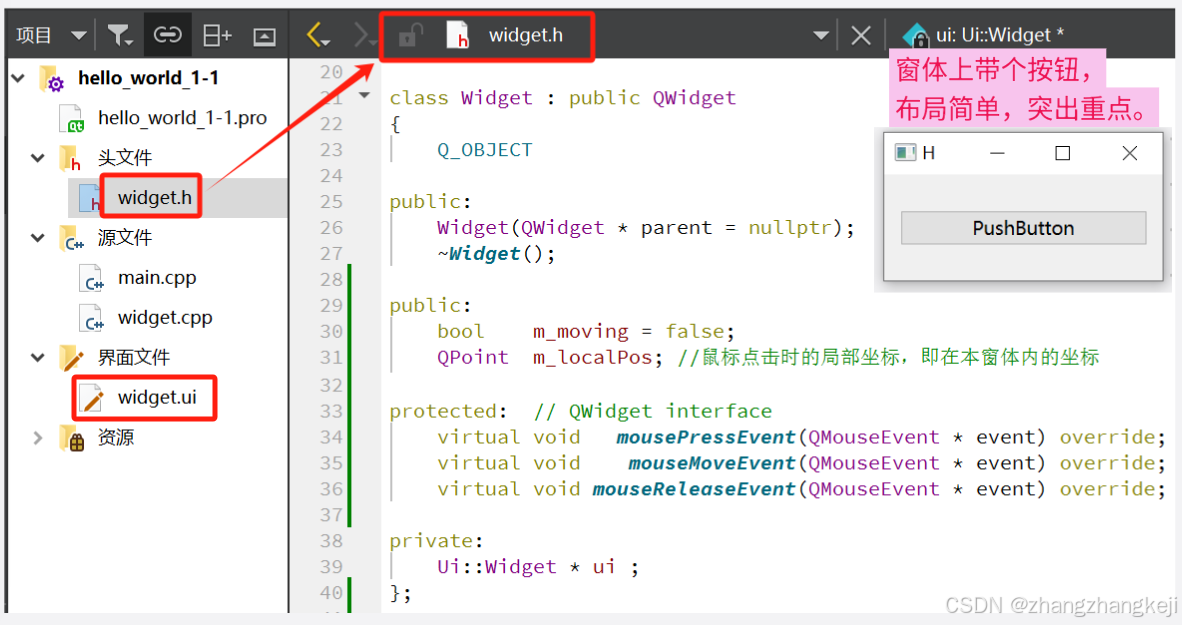Click the widget.h file icon in editor tab
The width and height of the screenshot is (1182, 625).
[458, 35]
